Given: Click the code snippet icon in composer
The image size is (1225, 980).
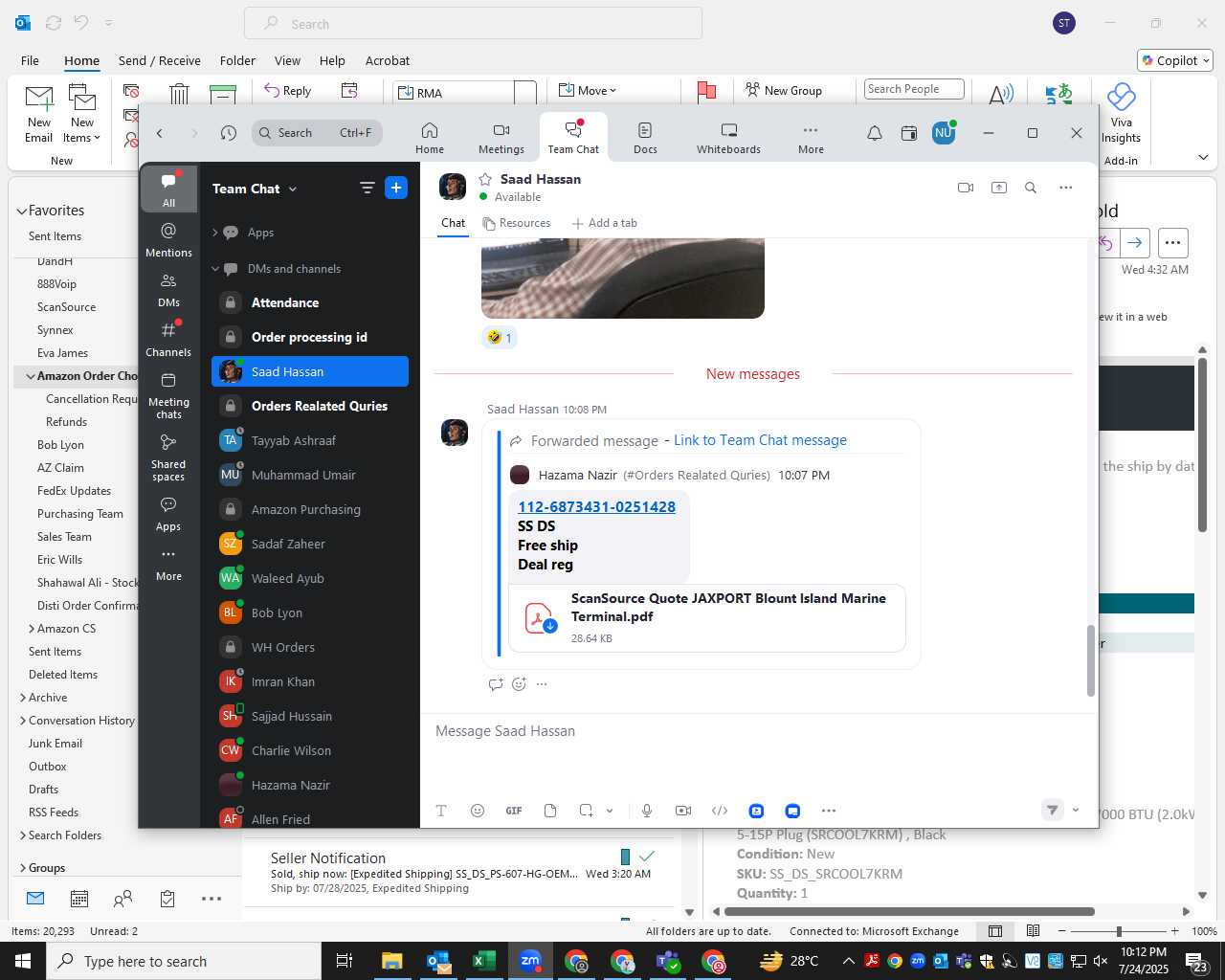Looking at the screenshot, I should tap(720, 811).
